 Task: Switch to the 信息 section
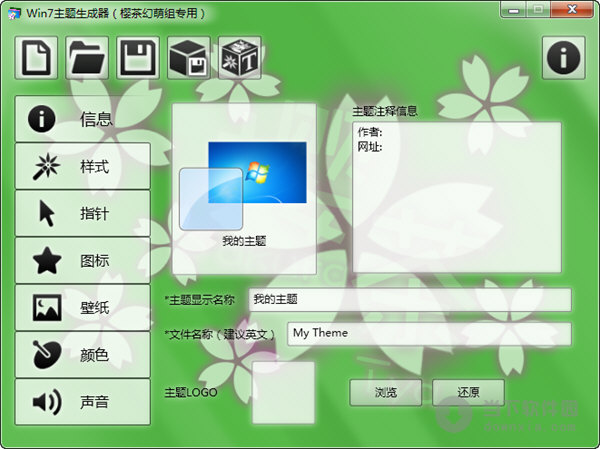pyautogui.click(x=83, y=119)
